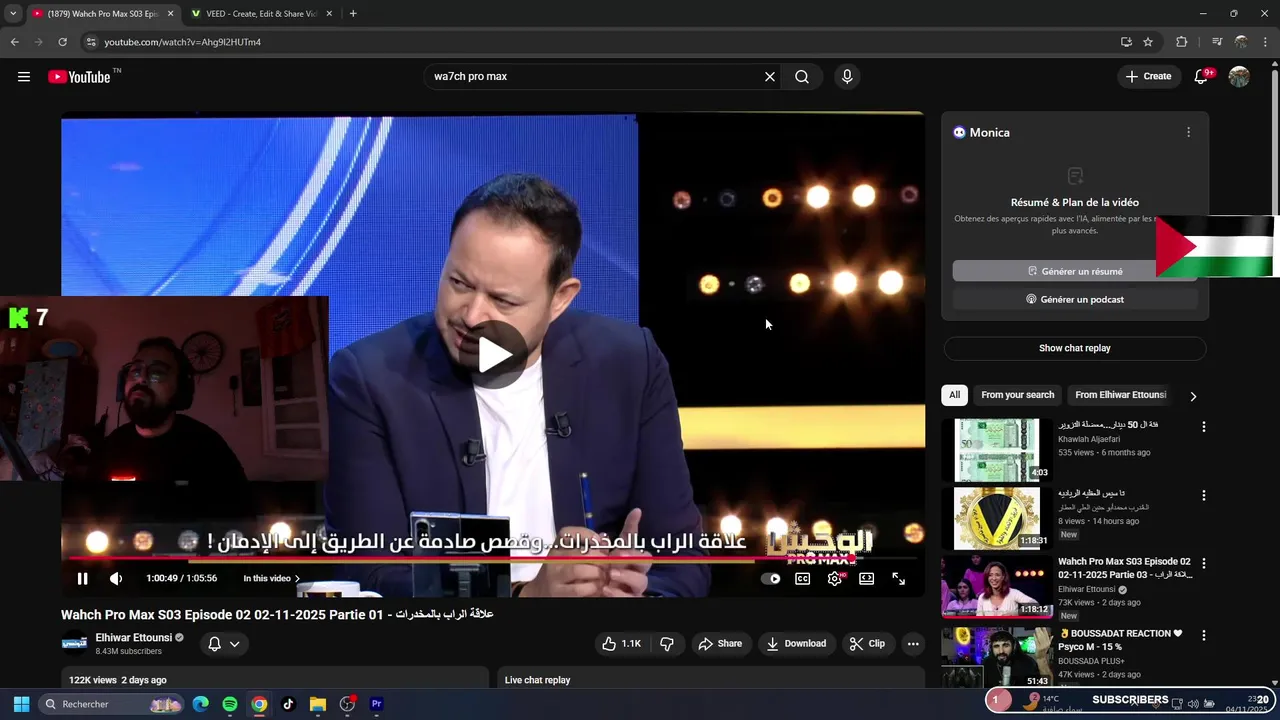Open the Chrome three-dot menu

pos(1265,42)
